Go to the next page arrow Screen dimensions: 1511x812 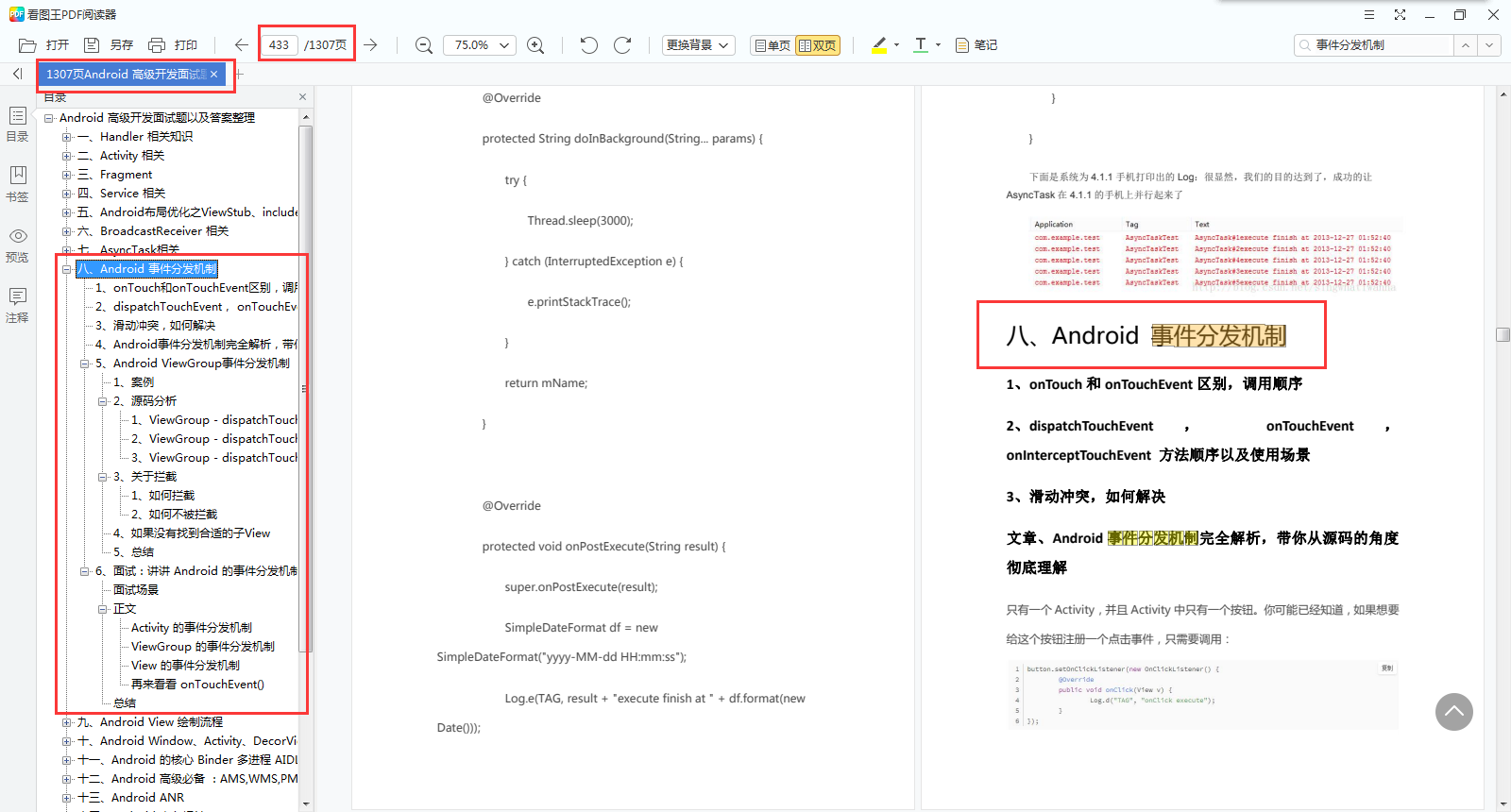coord(371,45)
